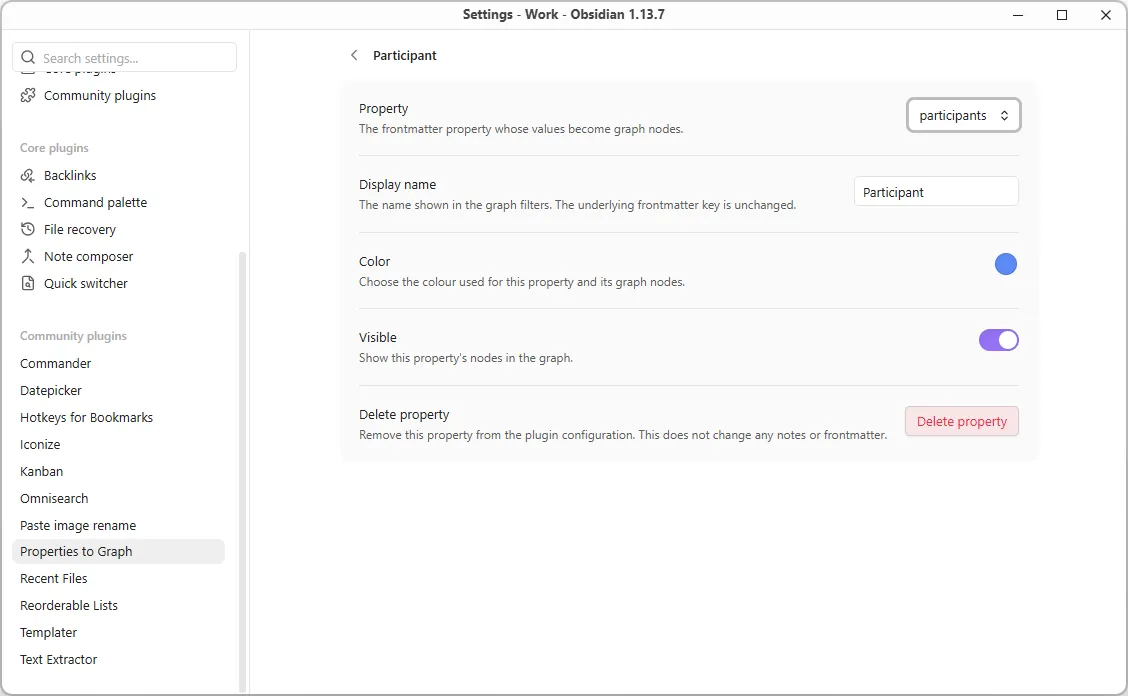Click the Display name input field
1128x696 pixels.
pyautogui.click(x=936, y=191)
